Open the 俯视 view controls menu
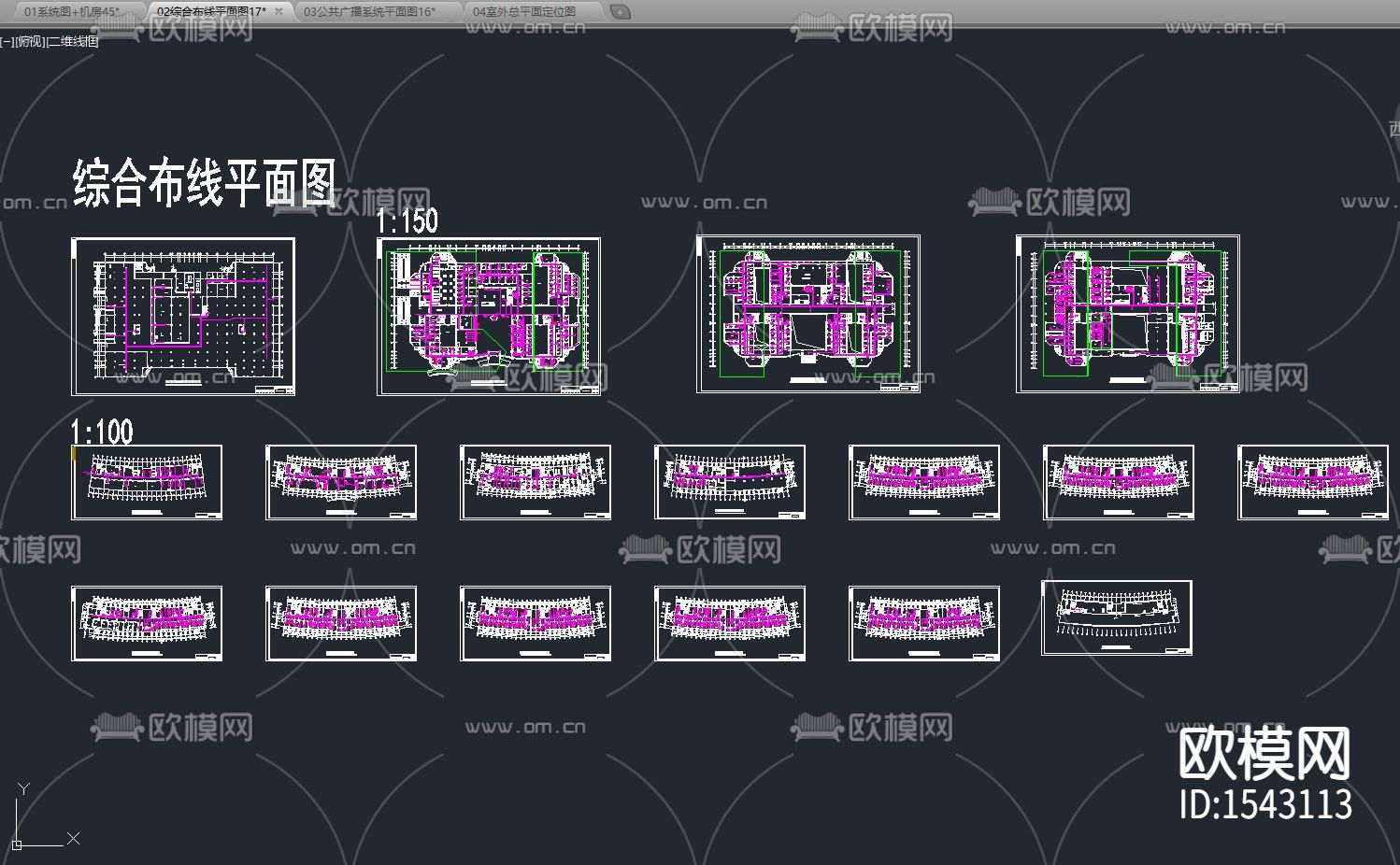 pyautogui.click(x=31, y=41)
